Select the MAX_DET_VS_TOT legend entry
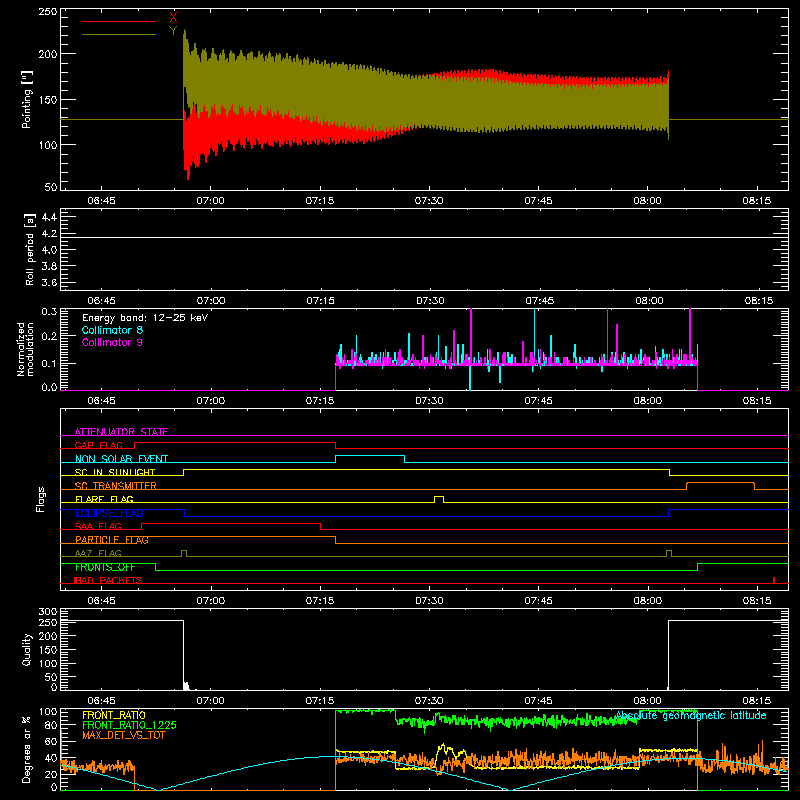Viewport: 800px width, 800px height. (124, 735)
